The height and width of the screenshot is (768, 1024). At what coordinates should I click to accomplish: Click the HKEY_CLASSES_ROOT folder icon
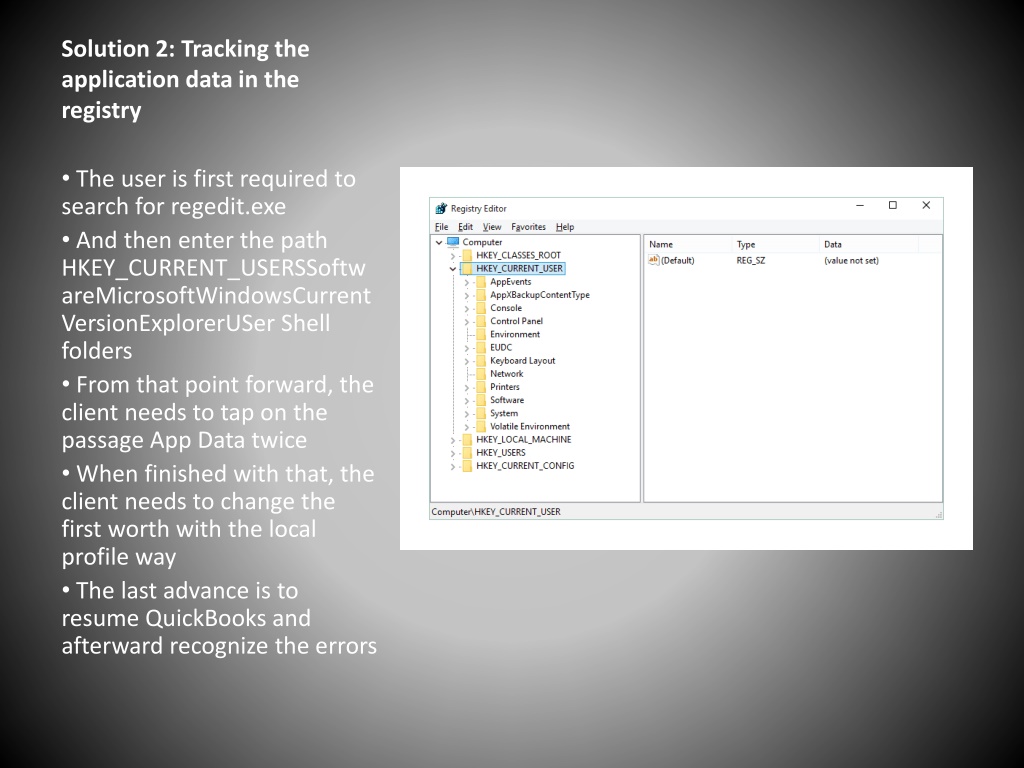[467, 255]
